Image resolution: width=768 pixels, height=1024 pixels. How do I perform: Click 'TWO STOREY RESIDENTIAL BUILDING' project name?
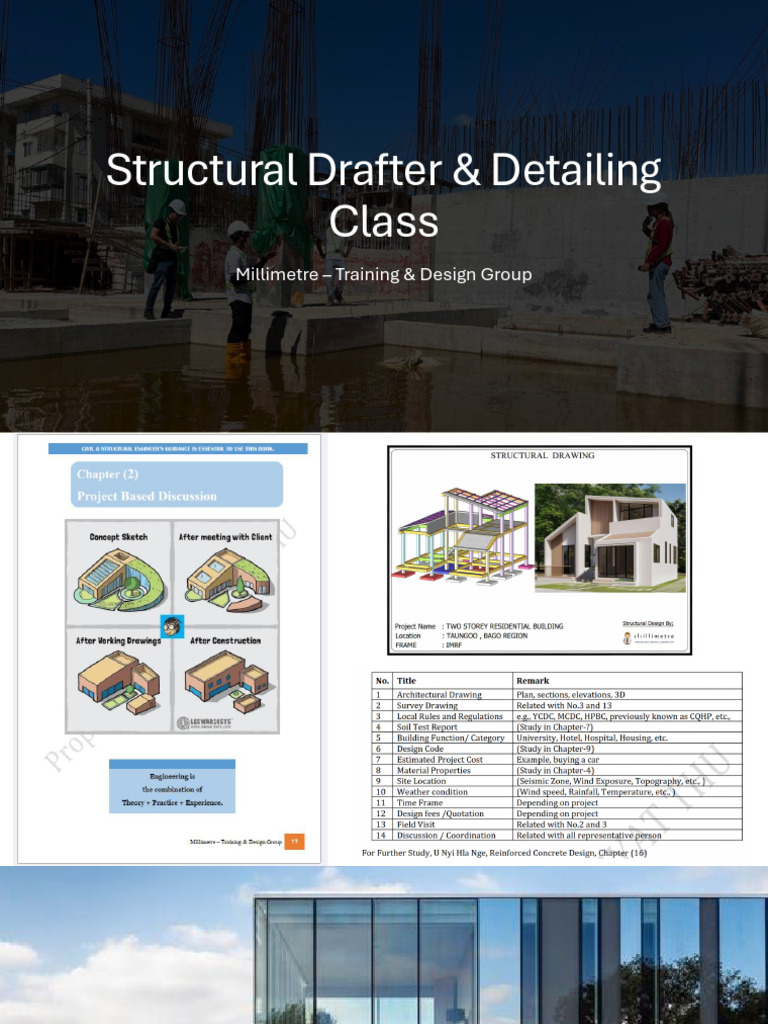click(x=505, y=626)
